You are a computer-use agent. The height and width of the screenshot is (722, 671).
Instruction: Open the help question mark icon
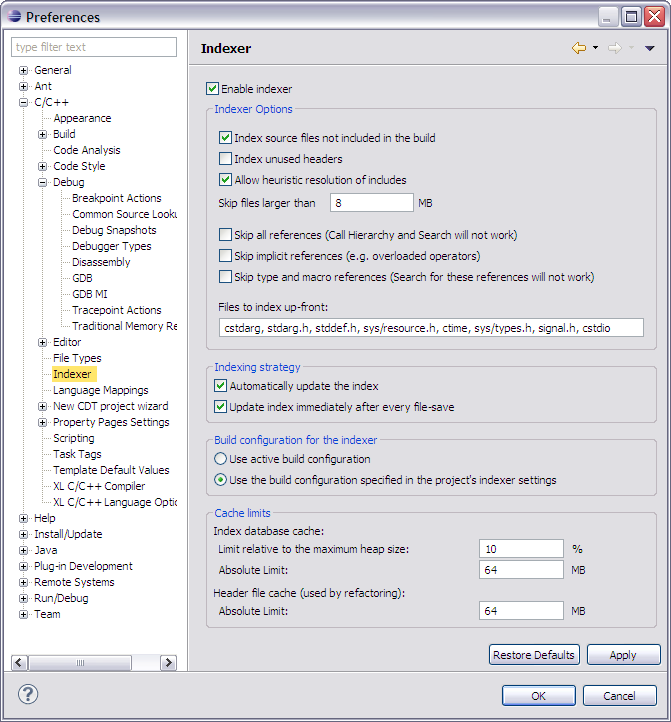click(28, 694)
